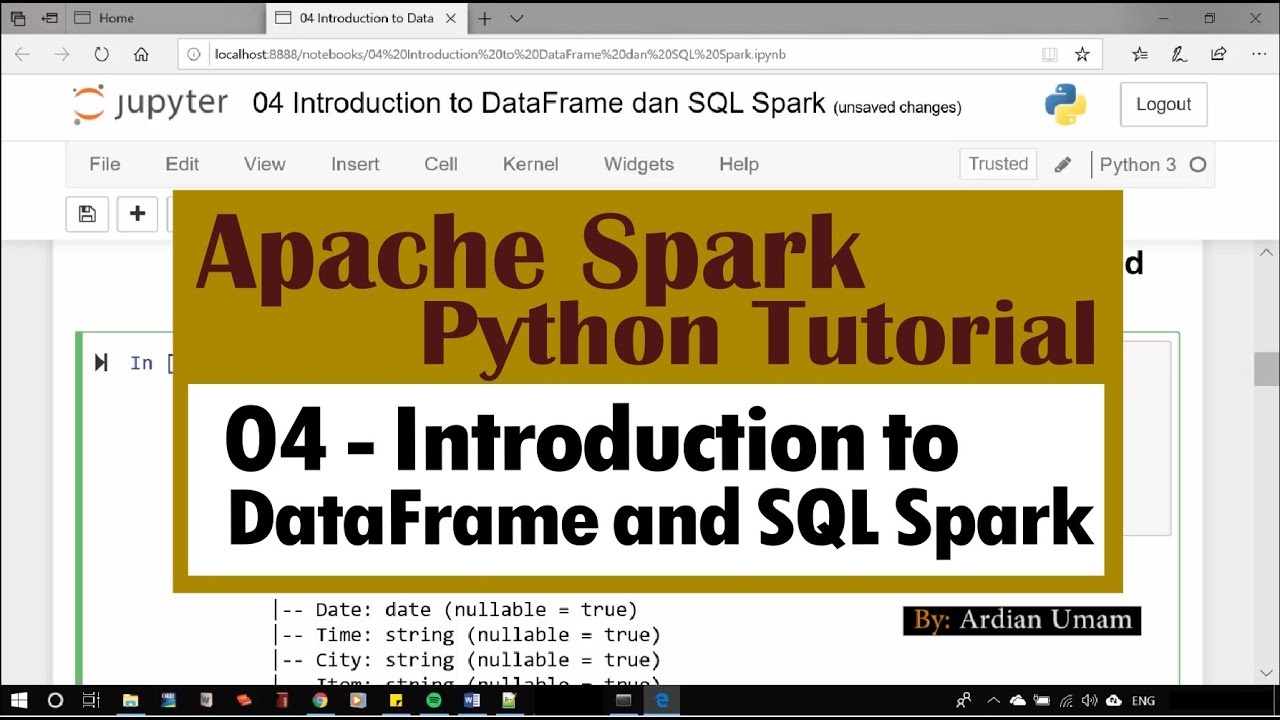
Task: Insert cell below using plus icon
Action: [138, 214]
